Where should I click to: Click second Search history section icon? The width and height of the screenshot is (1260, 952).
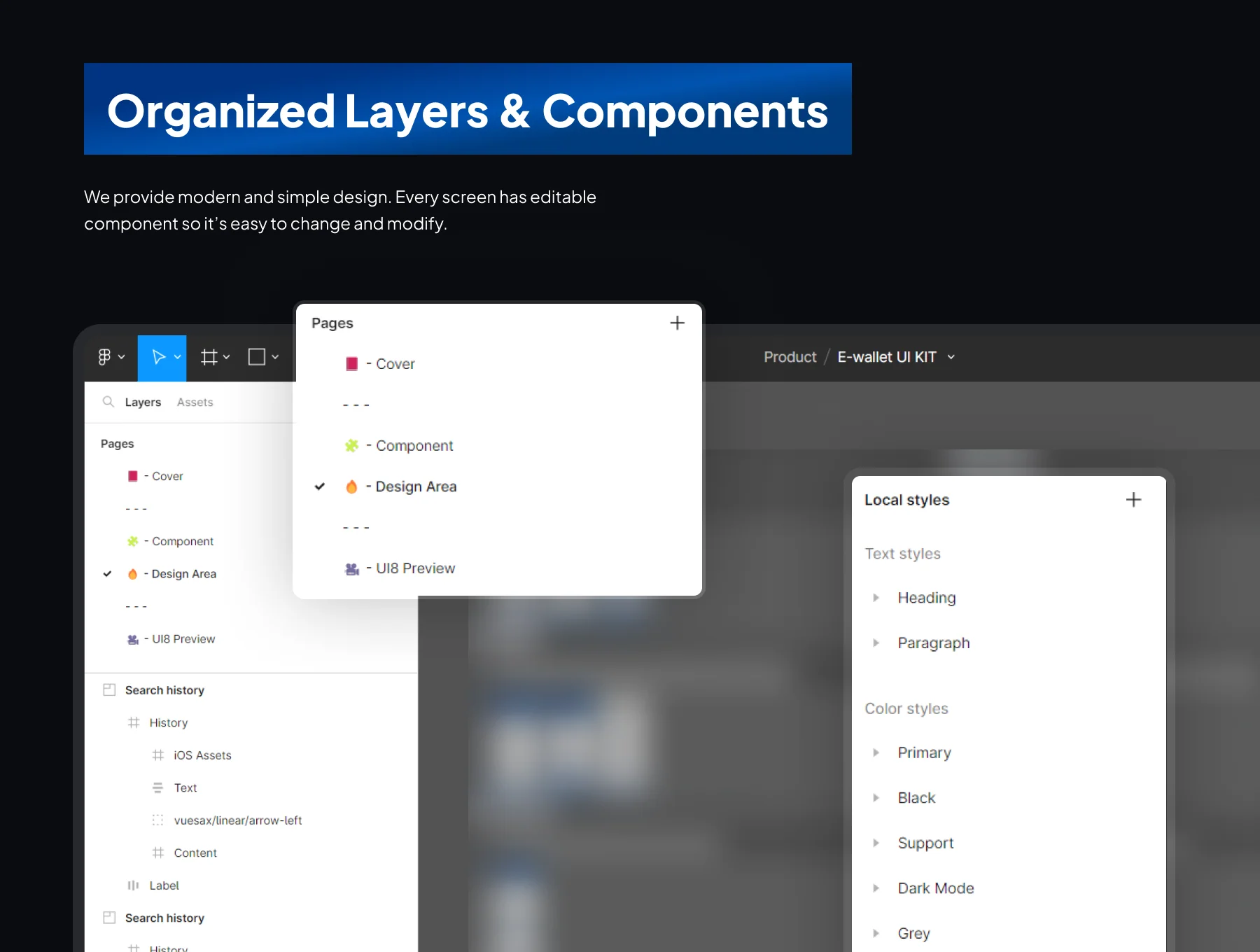pyautogui.click(x=109, y=918)
